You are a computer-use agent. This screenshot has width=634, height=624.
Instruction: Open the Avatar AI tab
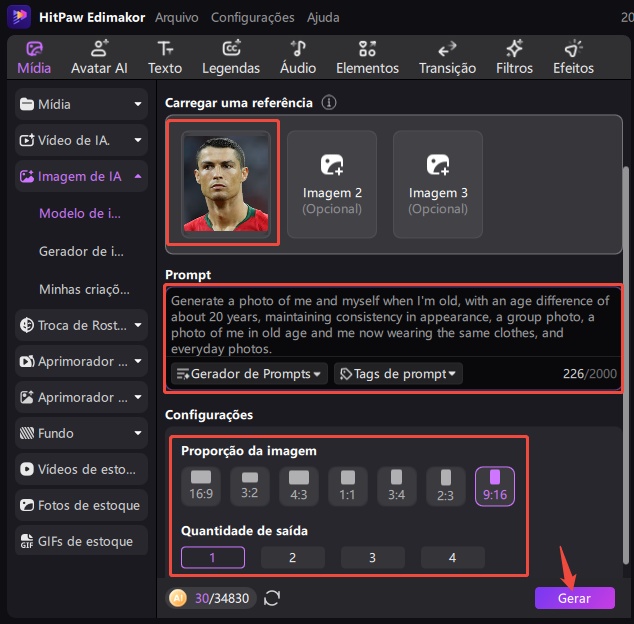click(x=99, y=57)
